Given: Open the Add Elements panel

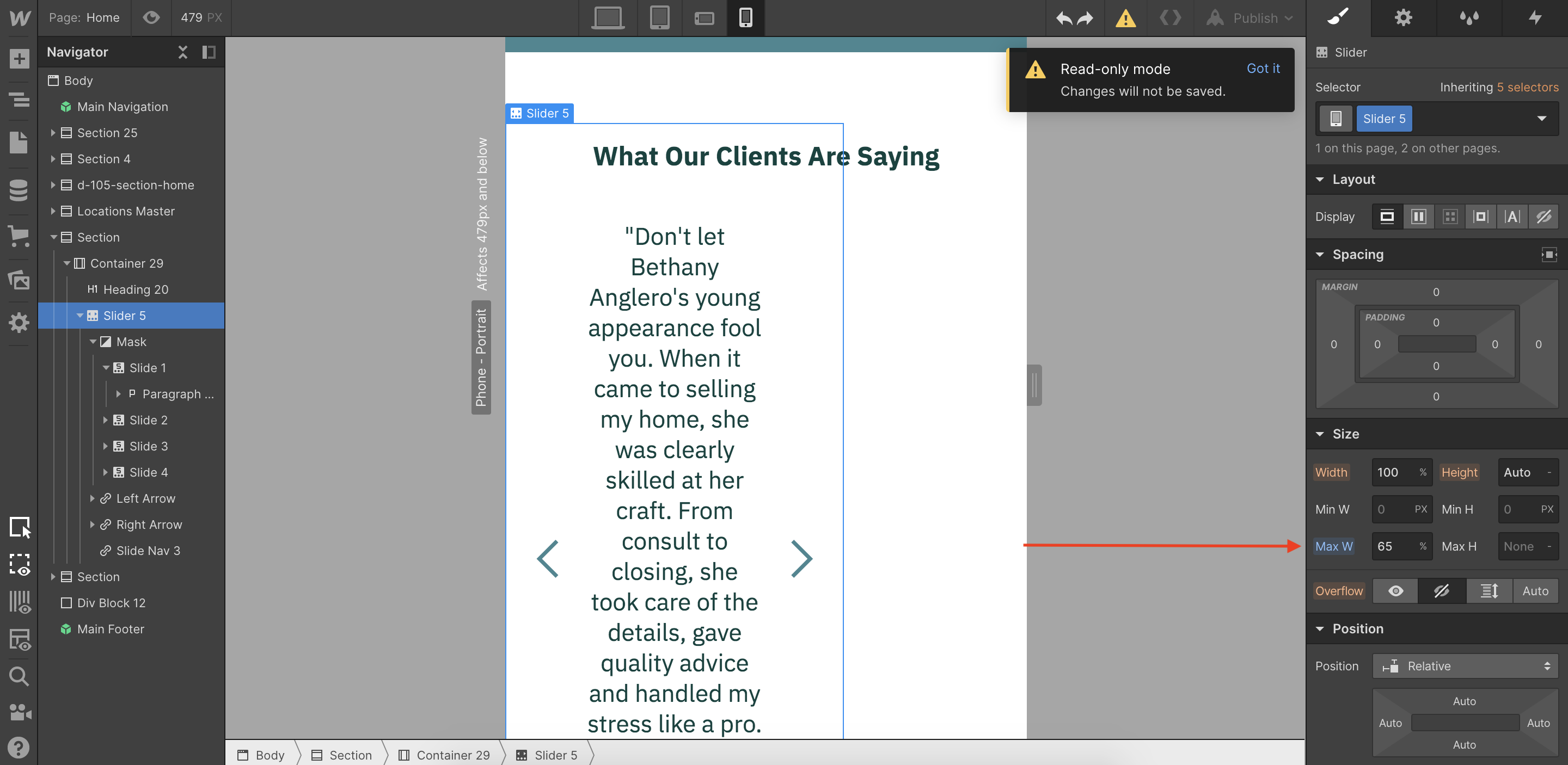Looking at the screenshot, I should [x=19, y=59].
